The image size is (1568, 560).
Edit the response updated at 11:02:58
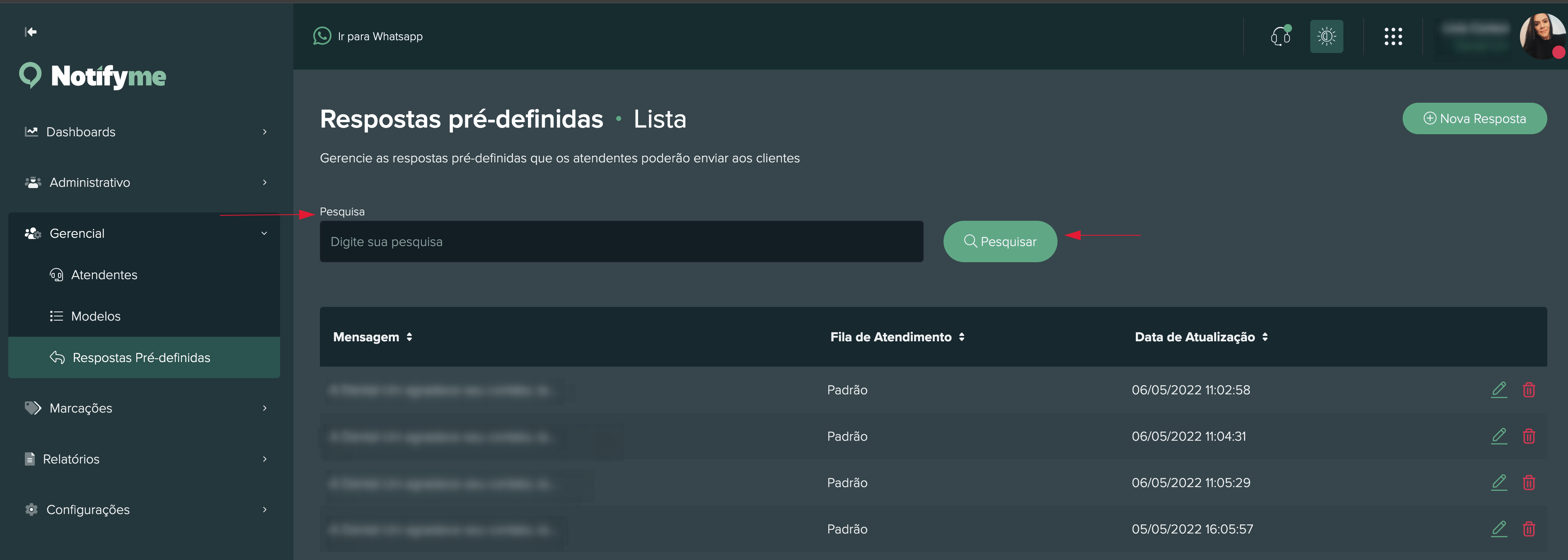pyautogui.click(x=1499, y=390)
